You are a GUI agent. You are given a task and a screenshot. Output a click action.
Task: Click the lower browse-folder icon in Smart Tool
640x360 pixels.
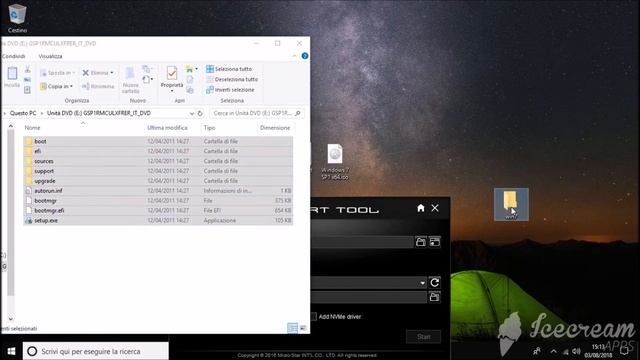point(434,297)
